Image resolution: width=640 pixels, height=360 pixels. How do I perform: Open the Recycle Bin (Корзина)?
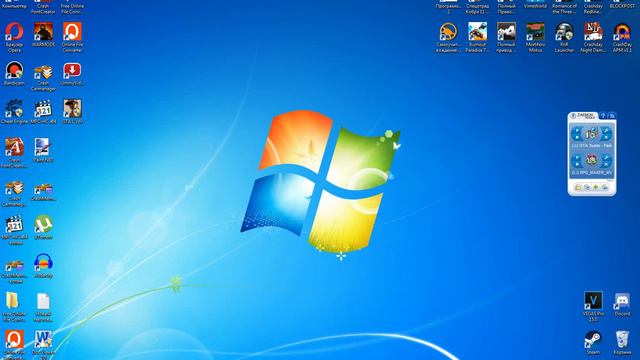pyautogui.click(x=622, y=340)
